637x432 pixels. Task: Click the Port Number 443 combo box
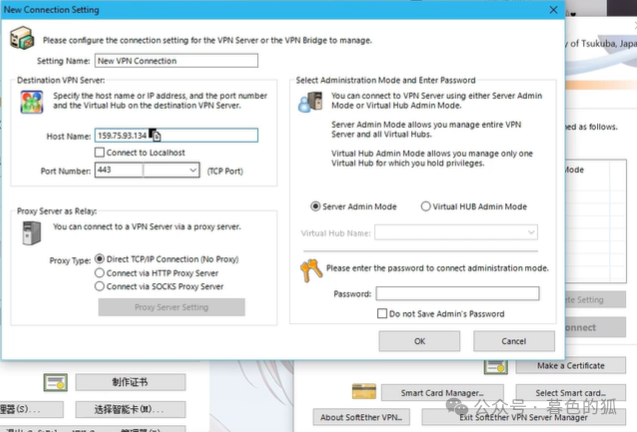(118, 171)
